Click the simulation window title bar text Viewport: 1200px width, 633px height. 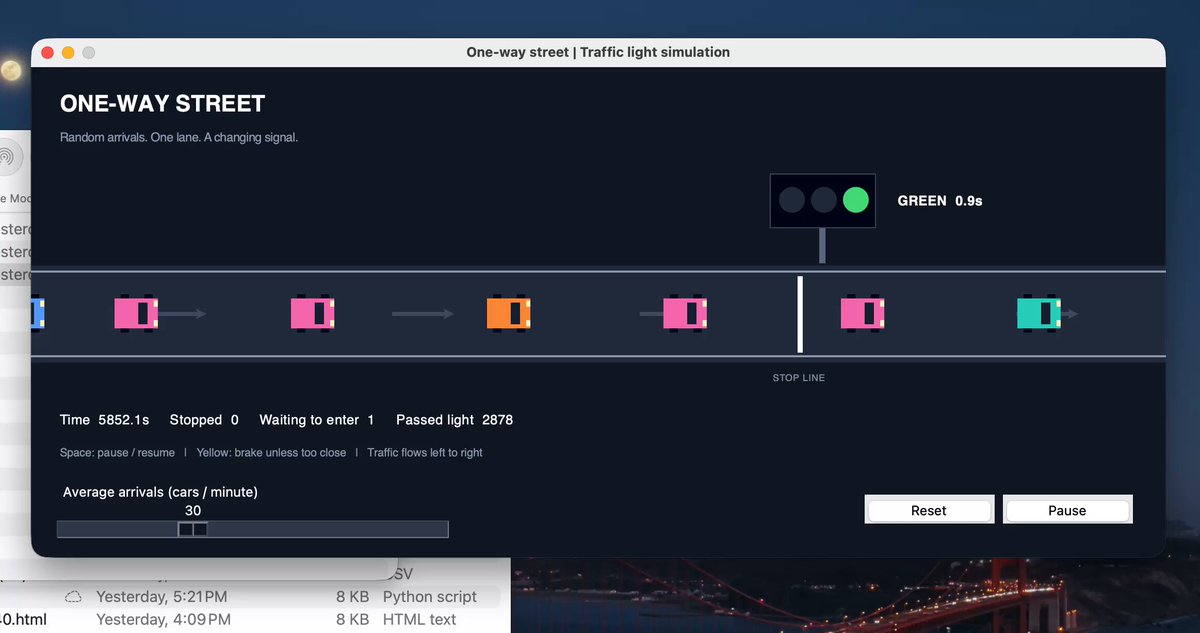click(598, 52)
